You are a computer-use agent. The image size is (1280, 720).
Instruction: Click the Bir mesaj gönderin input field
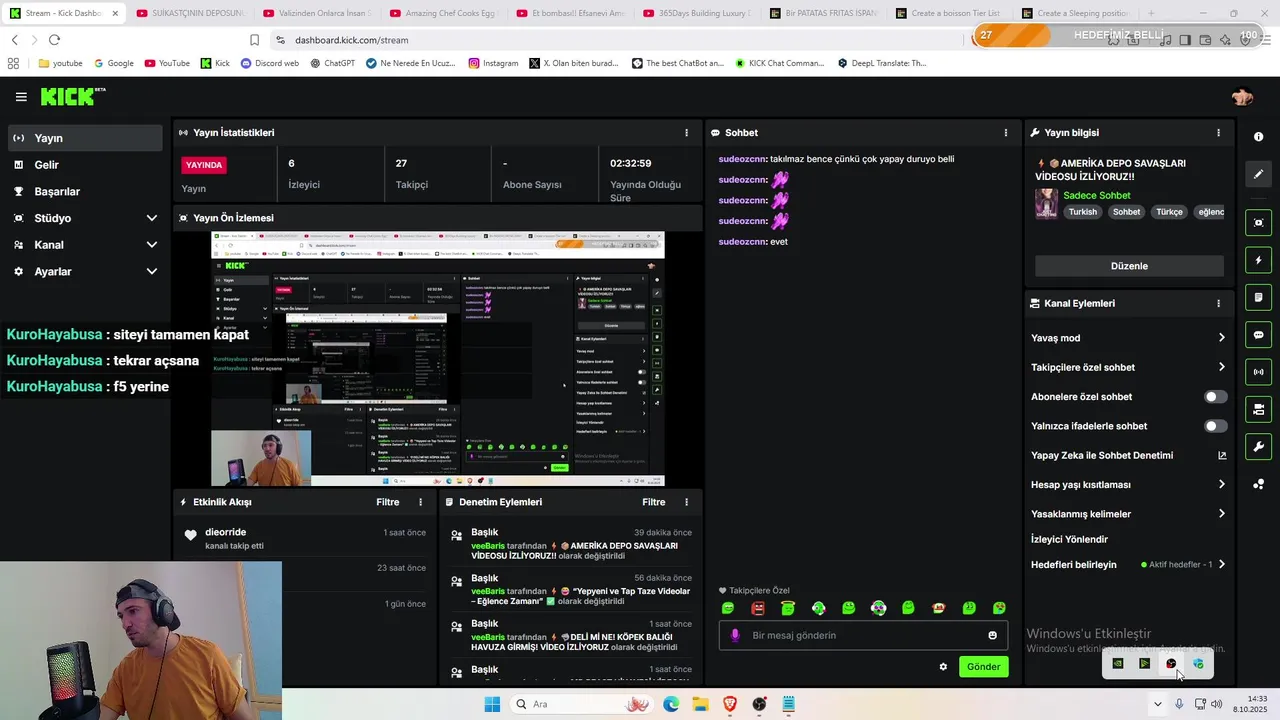(x=863, y=635)
